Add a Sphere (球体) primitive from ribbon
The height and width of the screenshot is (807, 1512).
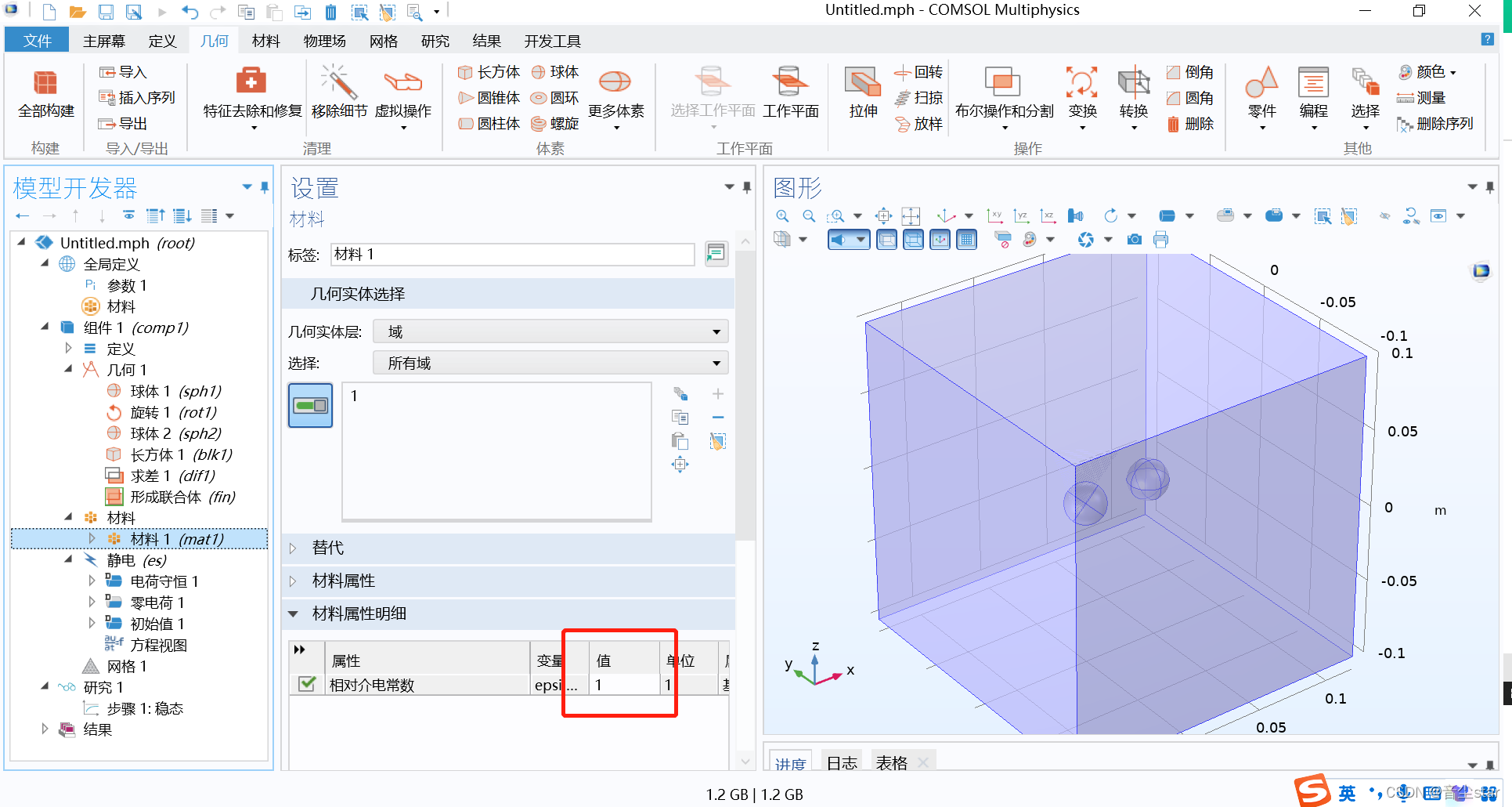[x=555, y=72]
